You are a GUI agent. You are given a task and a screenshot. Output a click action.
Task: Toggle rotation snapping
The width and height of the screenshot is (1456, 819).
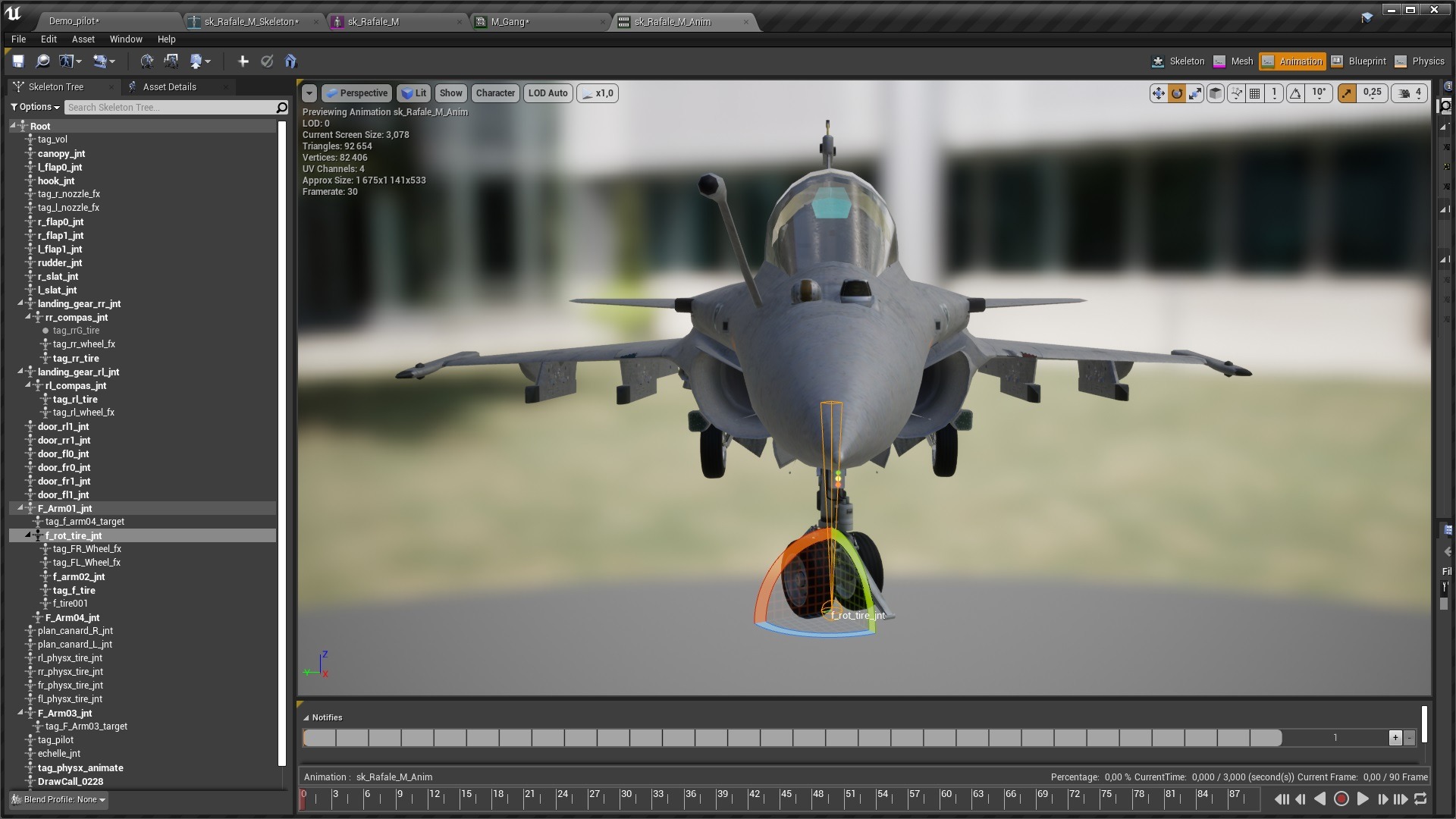click(1295, 93)
